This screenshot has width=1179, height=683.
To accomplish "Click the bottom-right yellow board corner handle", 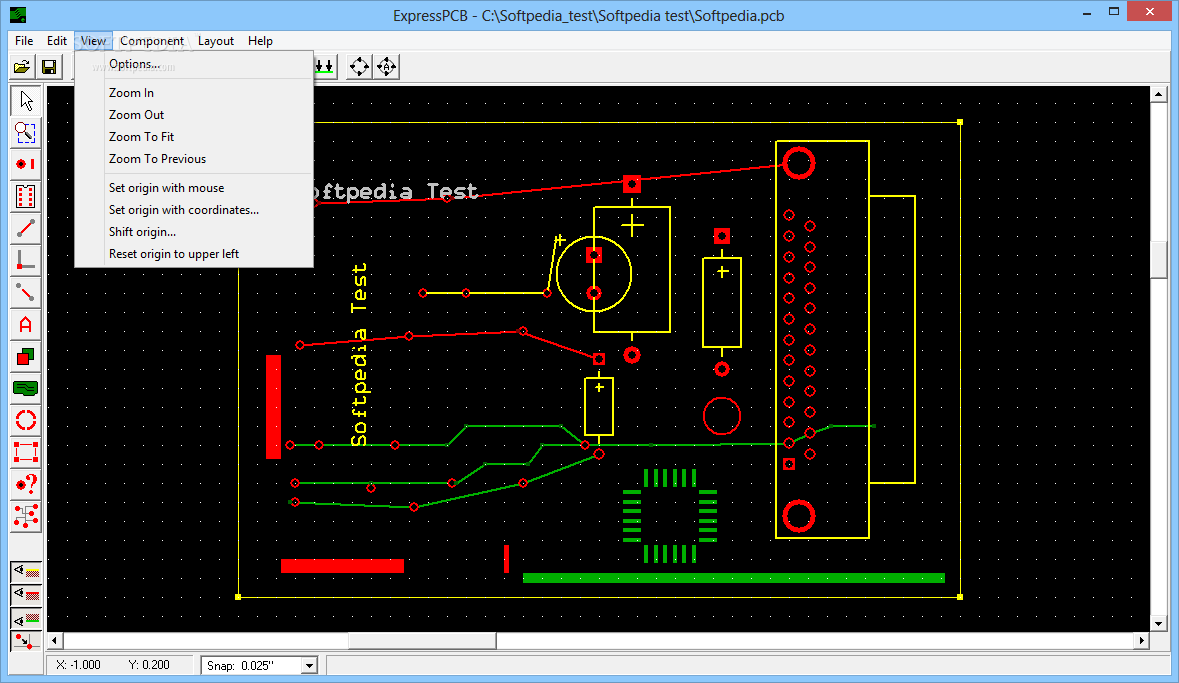I will (960, 596).
